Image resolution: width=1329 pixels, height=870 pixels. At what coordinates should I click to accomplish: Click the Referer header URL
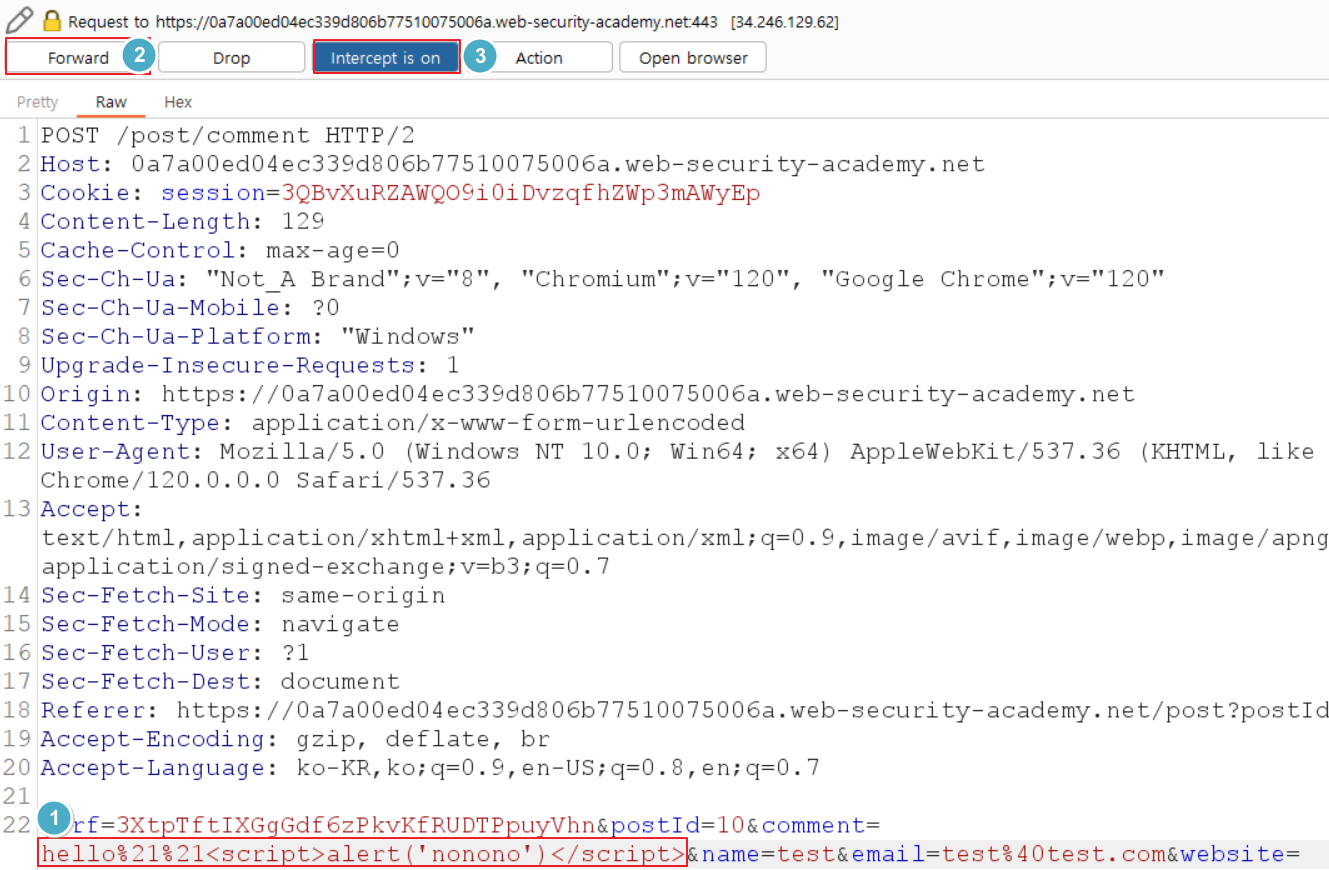tap(752, 711)
